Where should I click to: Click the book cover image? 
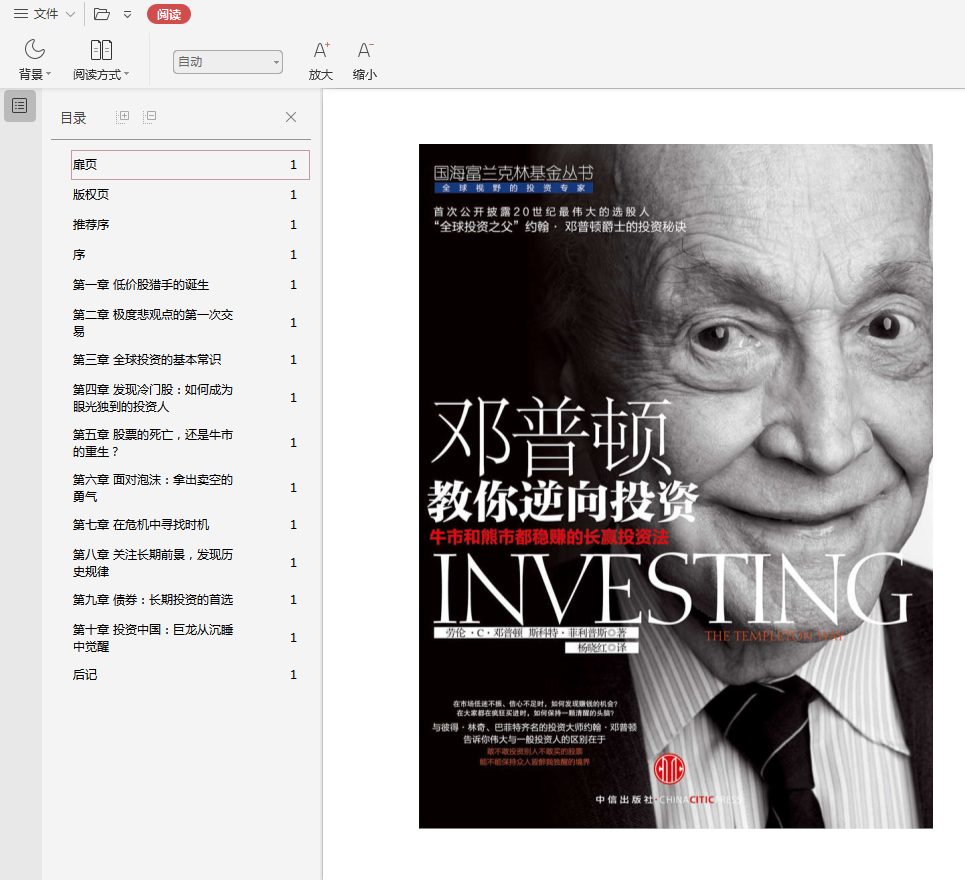[676, 486]
